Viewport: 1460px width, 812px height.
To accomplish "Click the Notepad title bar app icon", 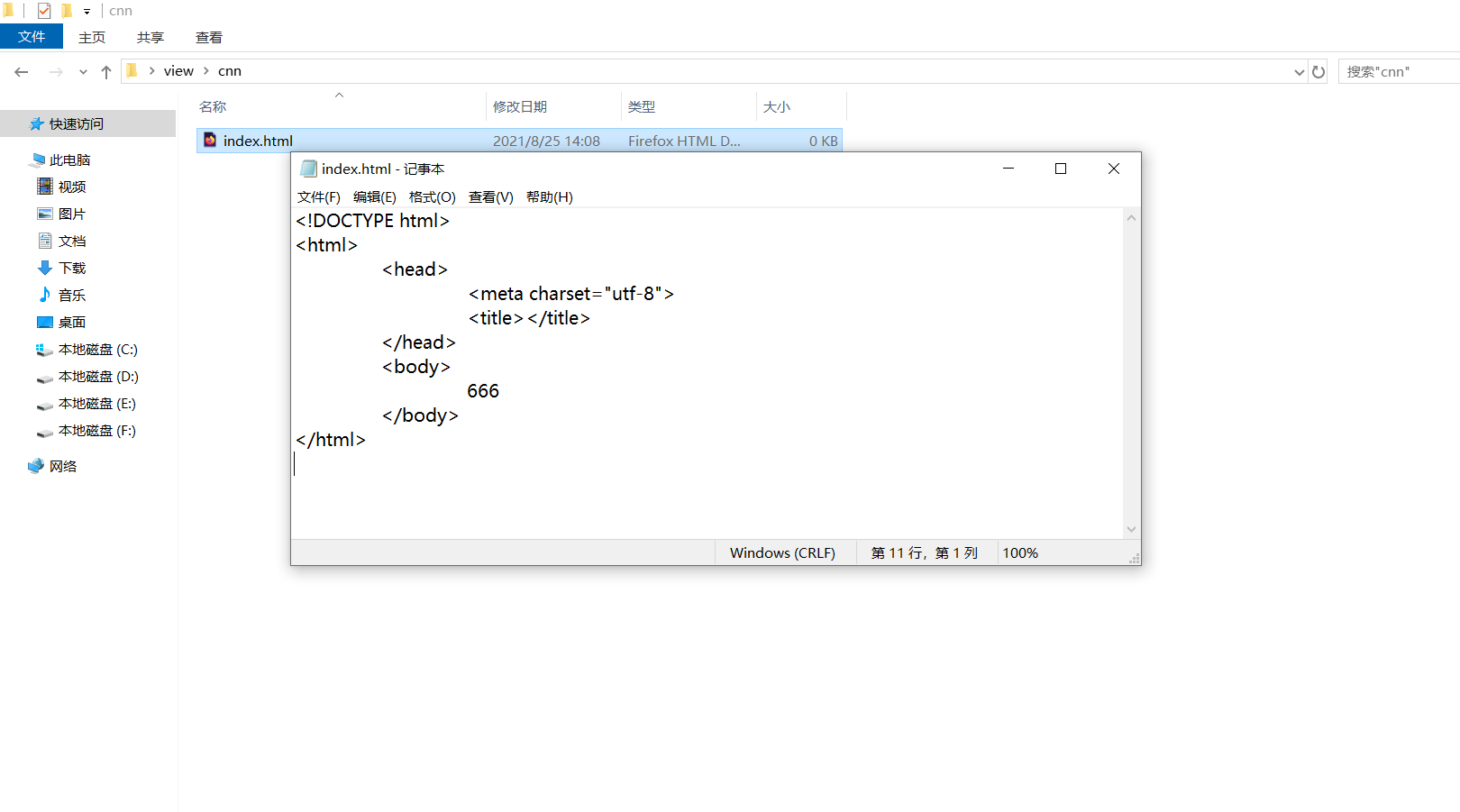I will pyautogui.click(x=309, y=169).
